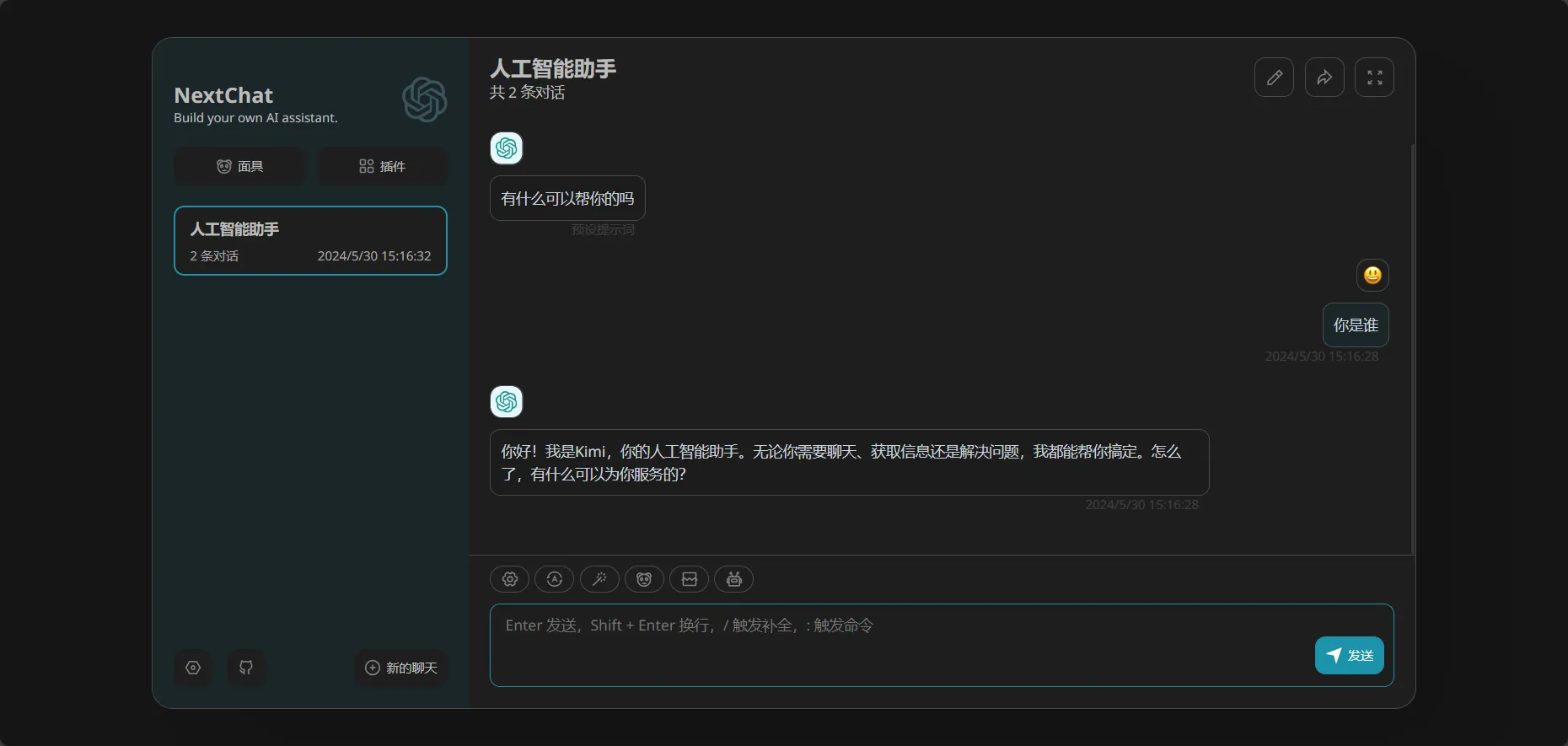Open masks list via panda face icon
The height and width of the screenshot is (746, 1568).
644,579
